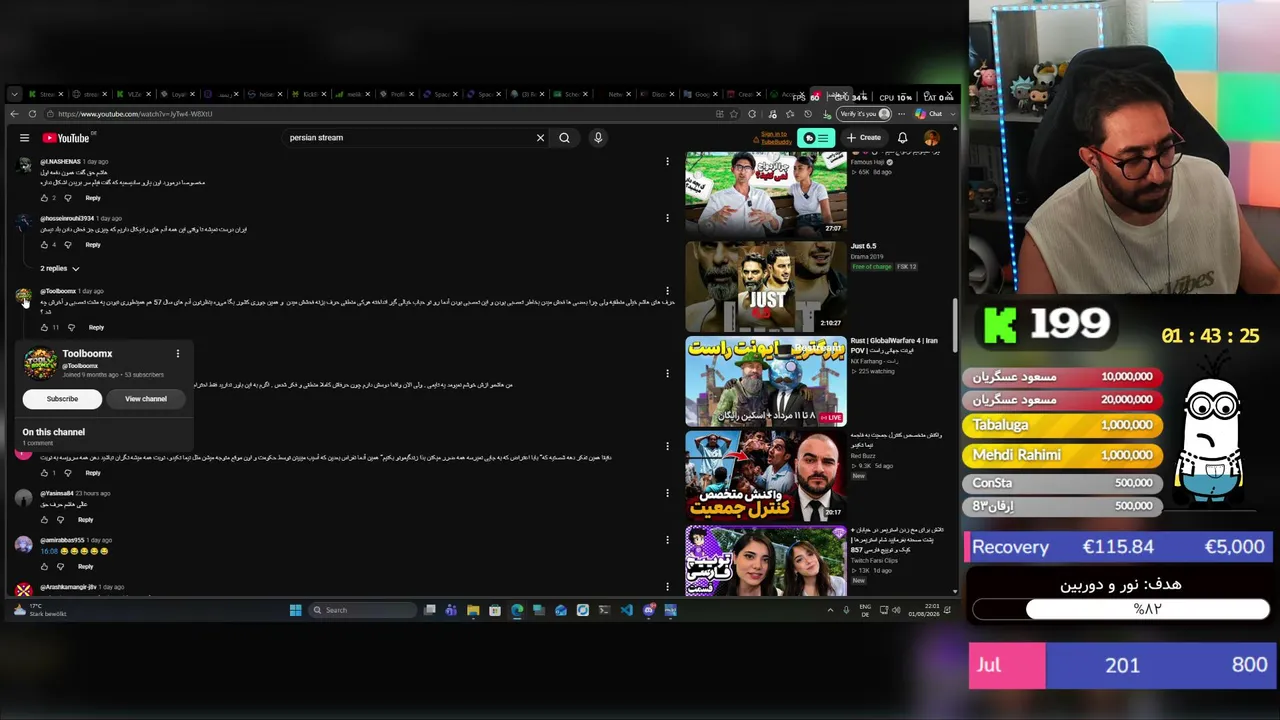
Task: Open Visual Studio Code from the taskbar
Action: point(626,610)
